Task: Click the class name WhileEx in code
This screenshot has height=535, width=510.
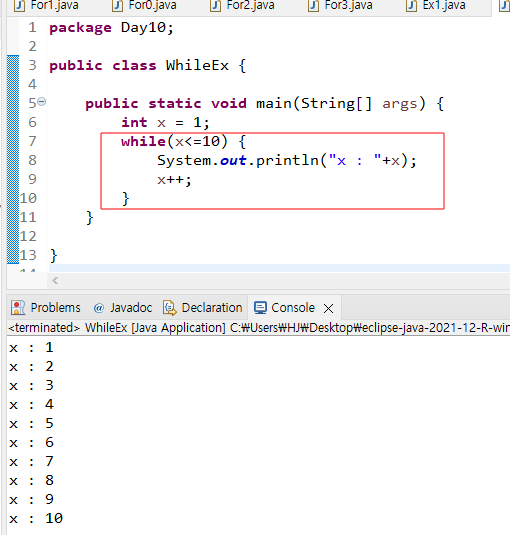Action: point(197,65)
